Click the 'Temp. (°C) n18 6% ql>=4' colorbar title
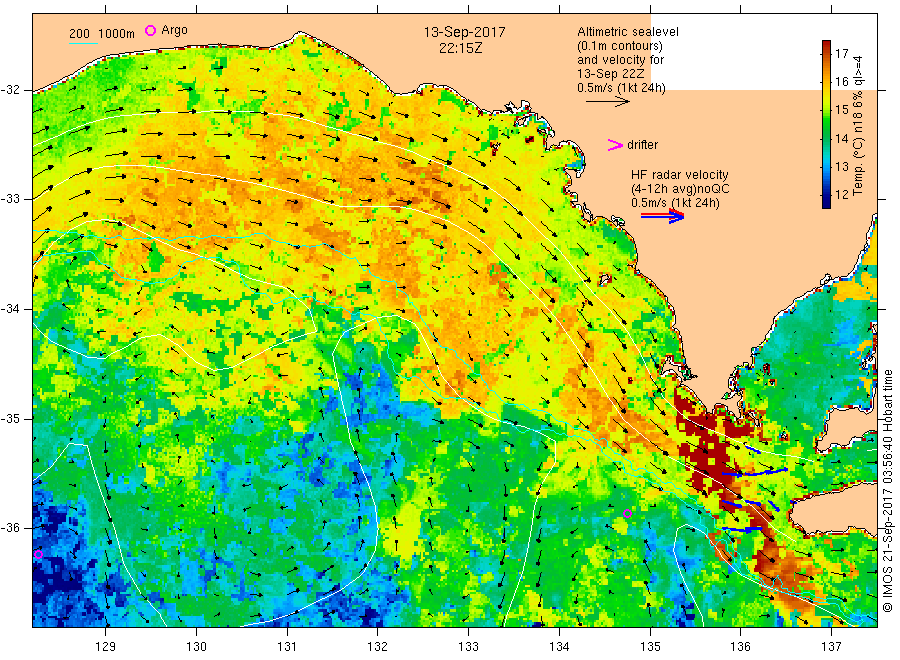900x660 pixels. click(x=858, y=125)
